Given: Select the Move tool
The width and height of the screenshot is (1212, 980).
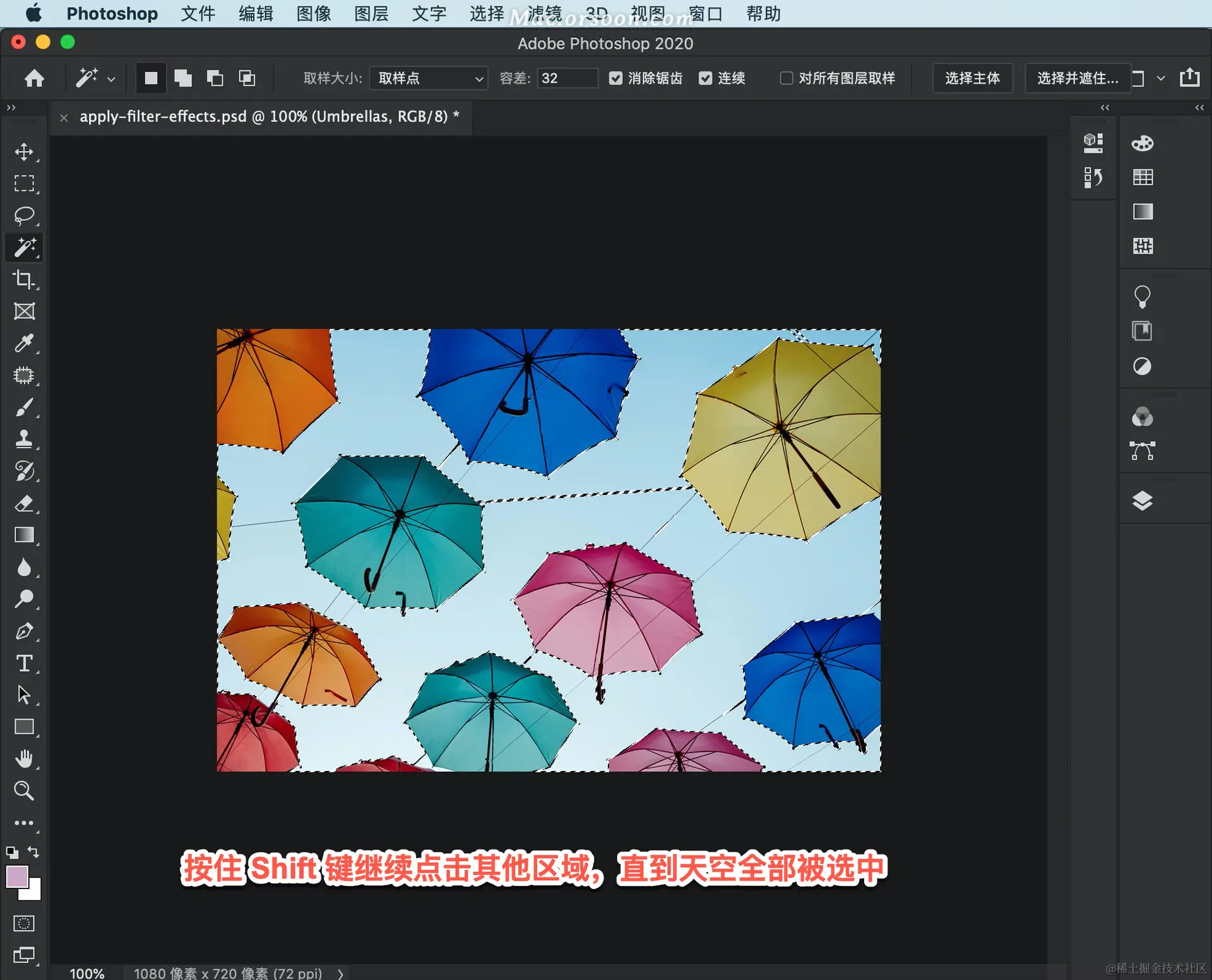Looking at the screenshot, I should click(x=24, y=152).
